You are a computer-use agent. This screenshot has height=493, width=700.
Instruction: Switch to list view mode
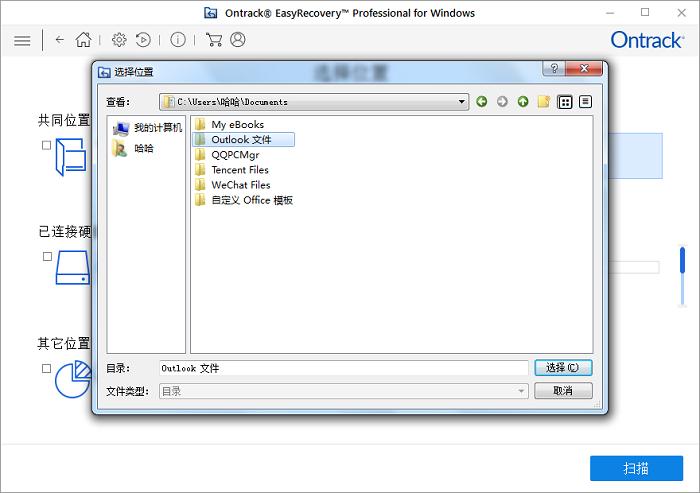[565, 102]
